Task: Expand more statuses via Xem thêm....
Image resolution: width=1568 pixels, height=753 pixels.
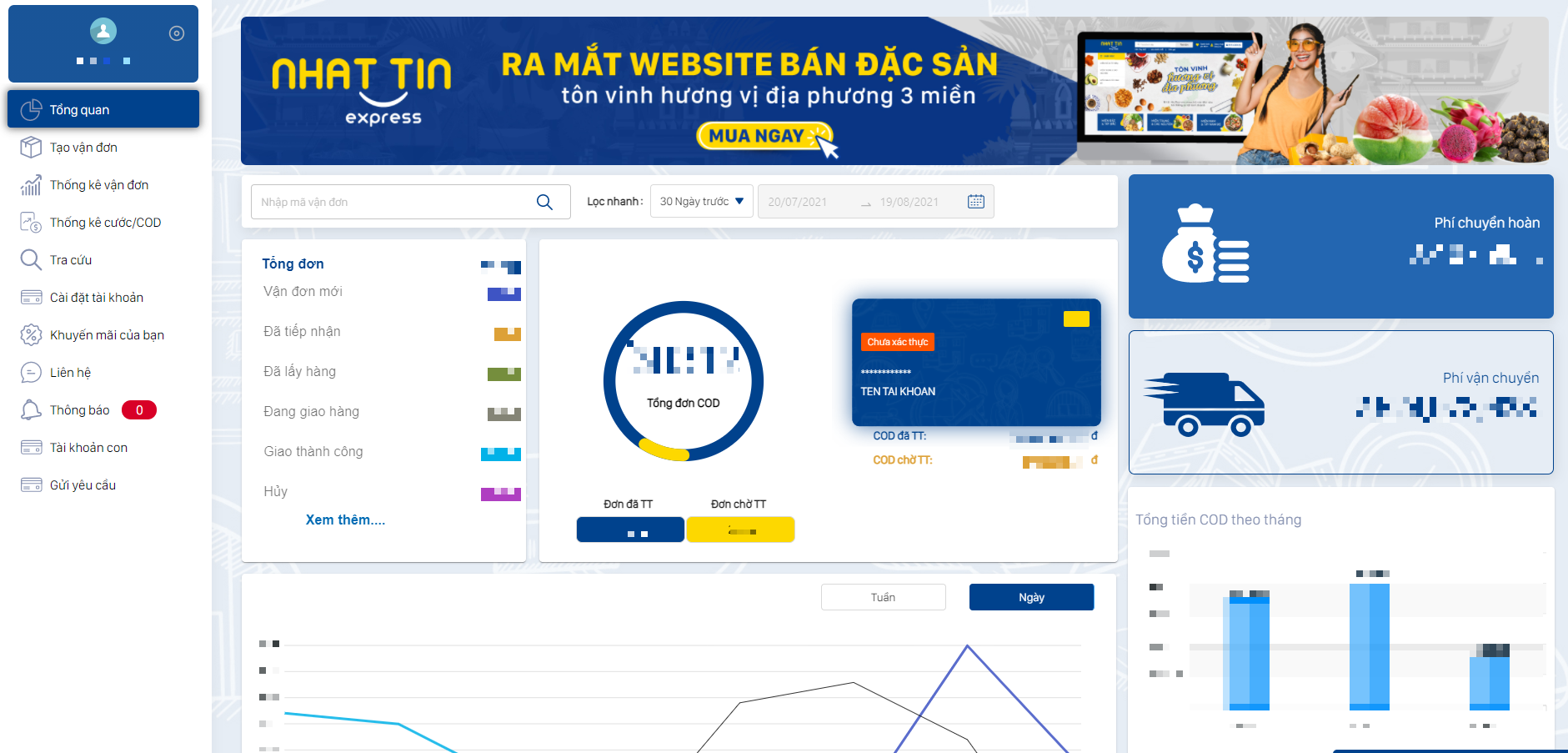Action: 345,520
